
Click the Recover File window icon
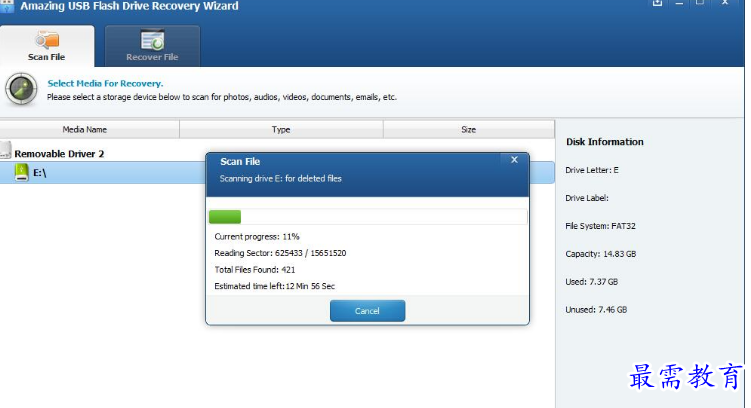[152, 40]
